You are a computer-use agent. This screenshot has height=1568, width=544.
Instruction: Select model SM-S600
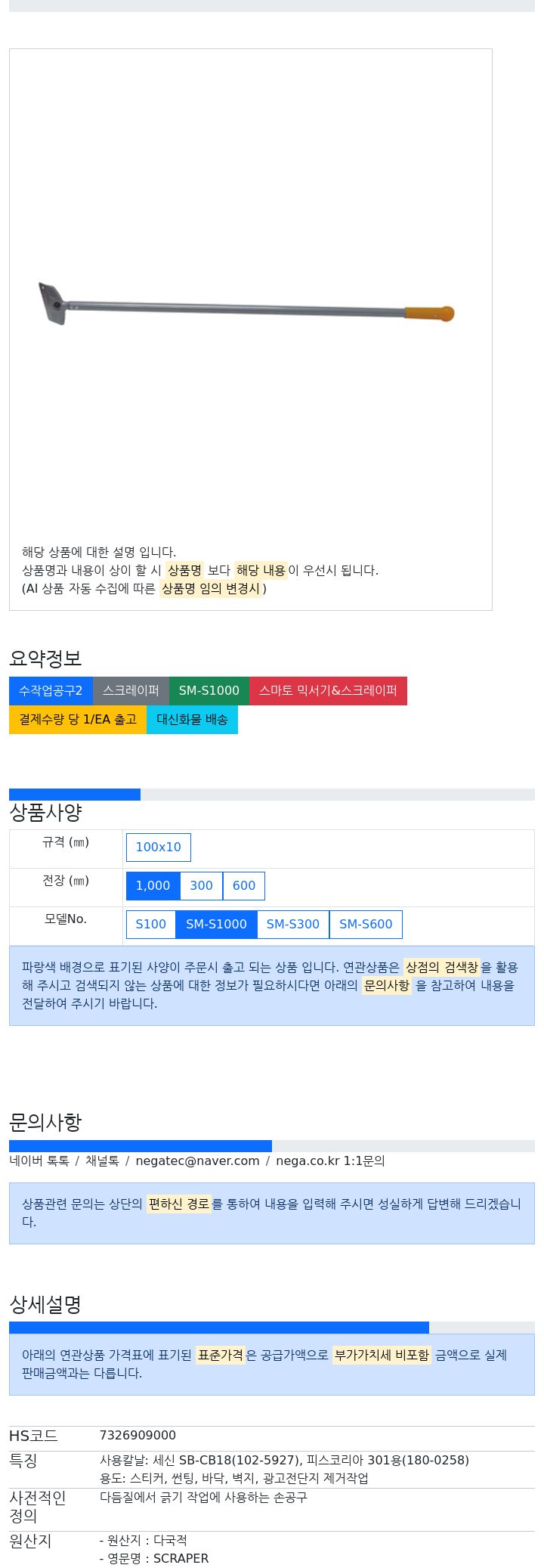[x=366, y=925]
